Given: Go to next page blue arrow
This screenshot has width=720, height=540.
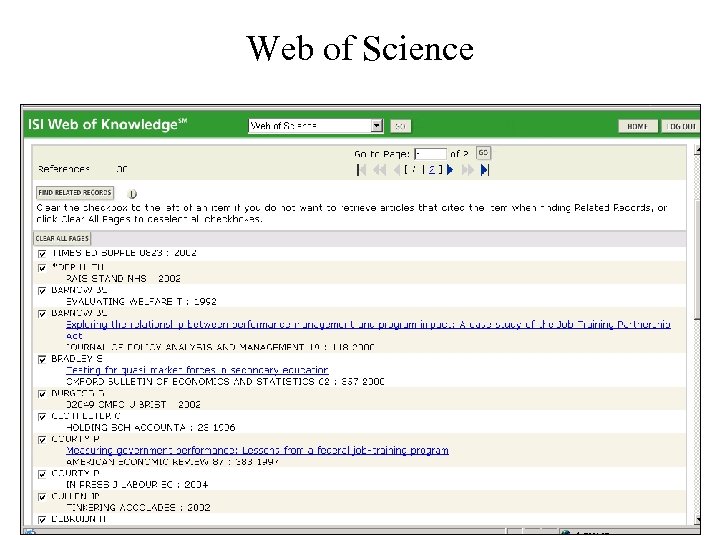Looking at the screenshot, I should click(450, 170).
